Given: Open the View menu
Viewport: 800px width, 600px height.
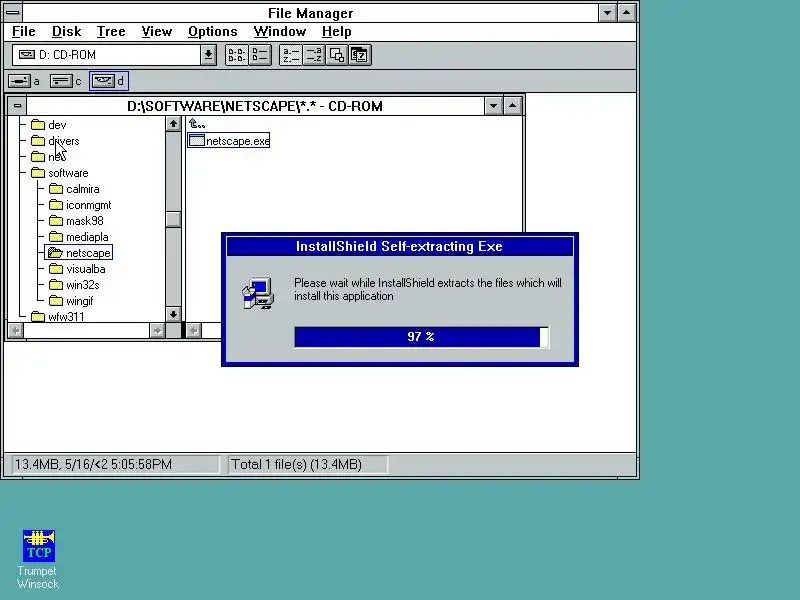Looking at the screenshot, I should tap(157, 32).
